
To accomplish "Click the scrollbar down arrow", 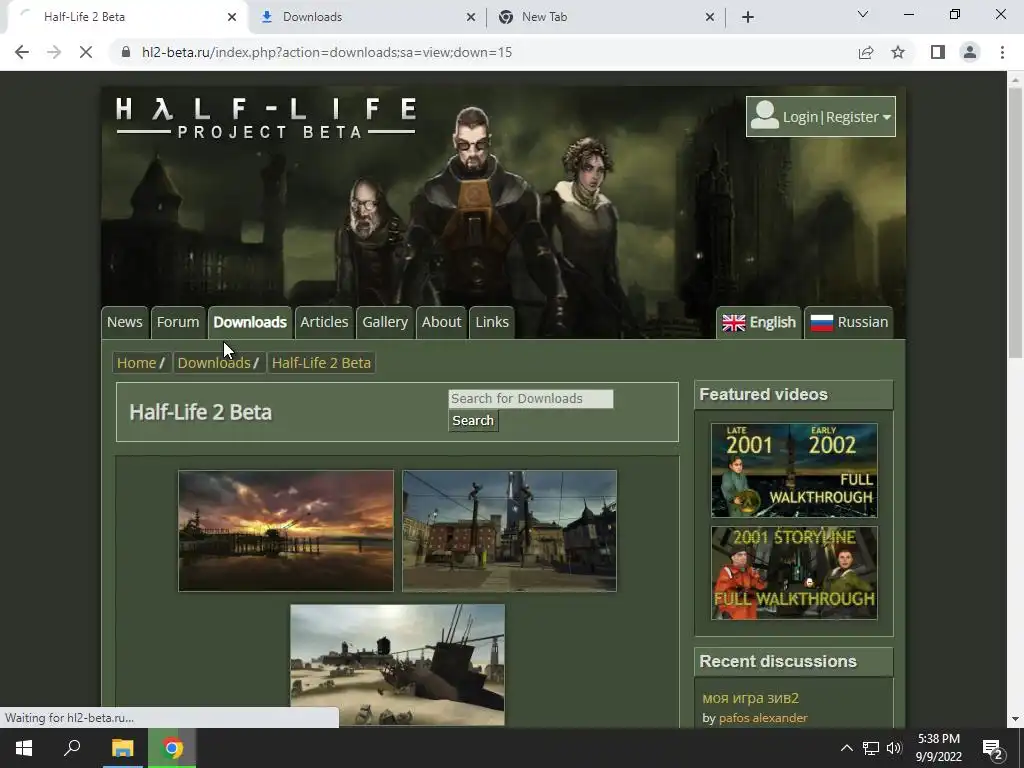I will click(1015, 719).
